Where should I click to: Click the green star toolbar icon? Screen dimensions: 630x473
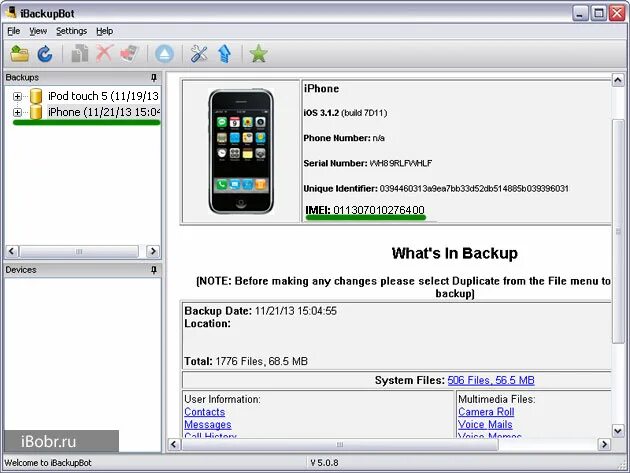pos(258,53)
